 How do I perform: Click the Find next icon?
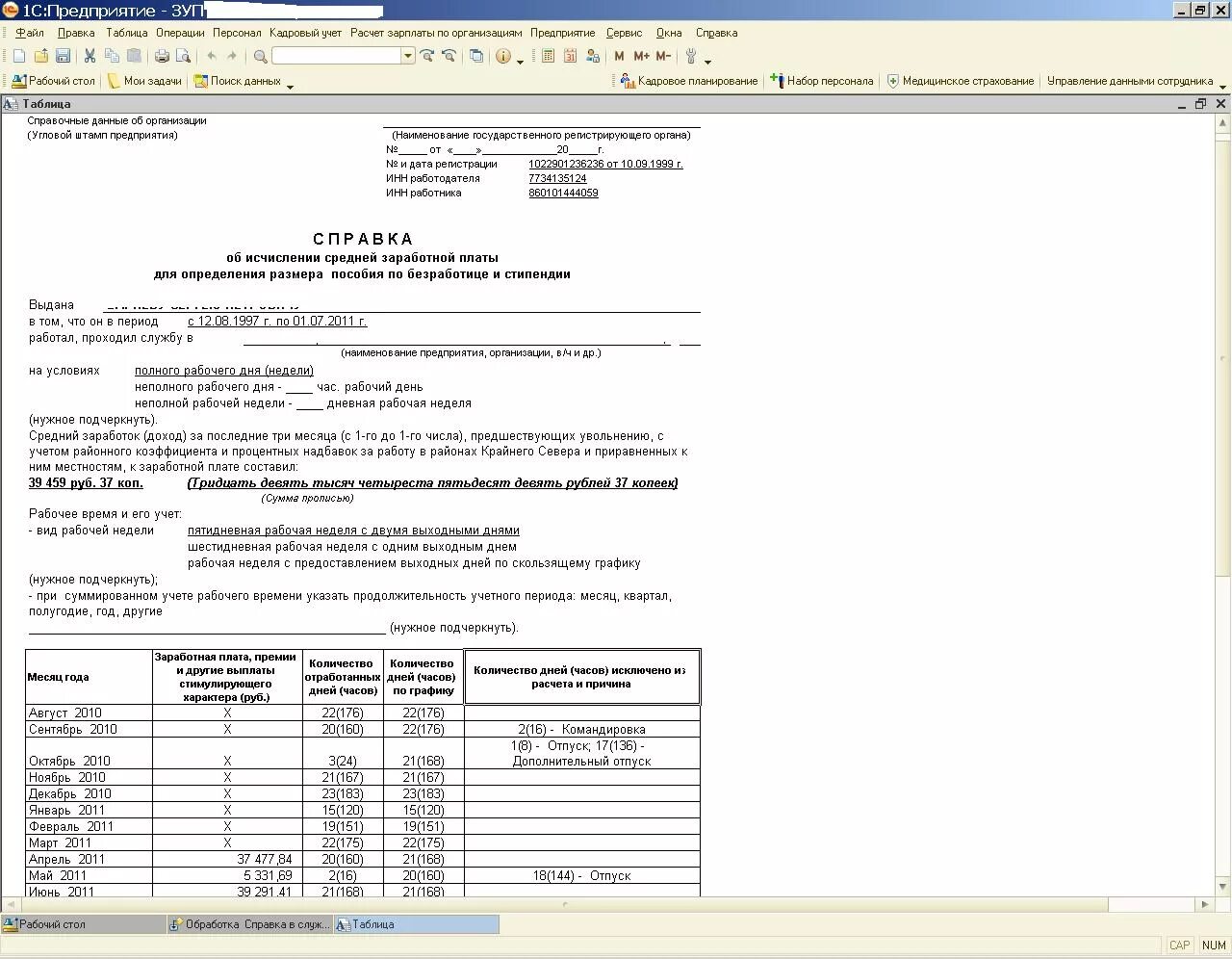point(427,56)
